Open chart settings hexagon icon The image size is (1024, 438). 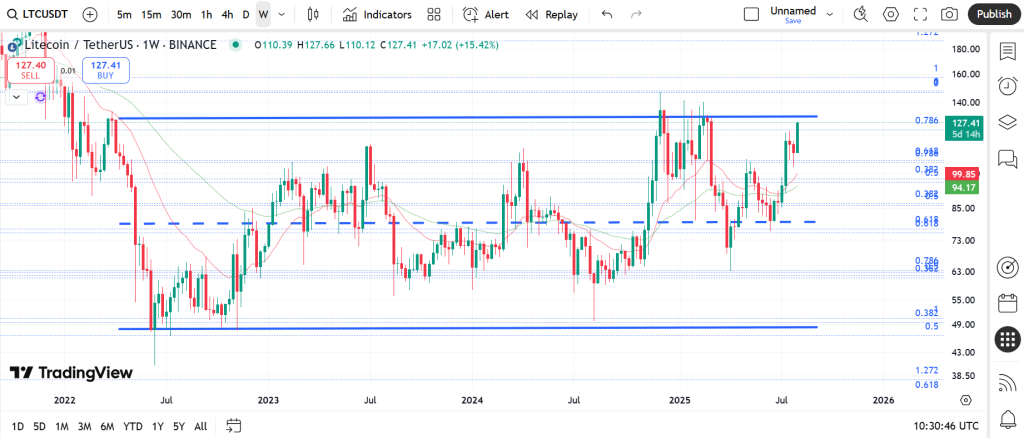[890, 14]
